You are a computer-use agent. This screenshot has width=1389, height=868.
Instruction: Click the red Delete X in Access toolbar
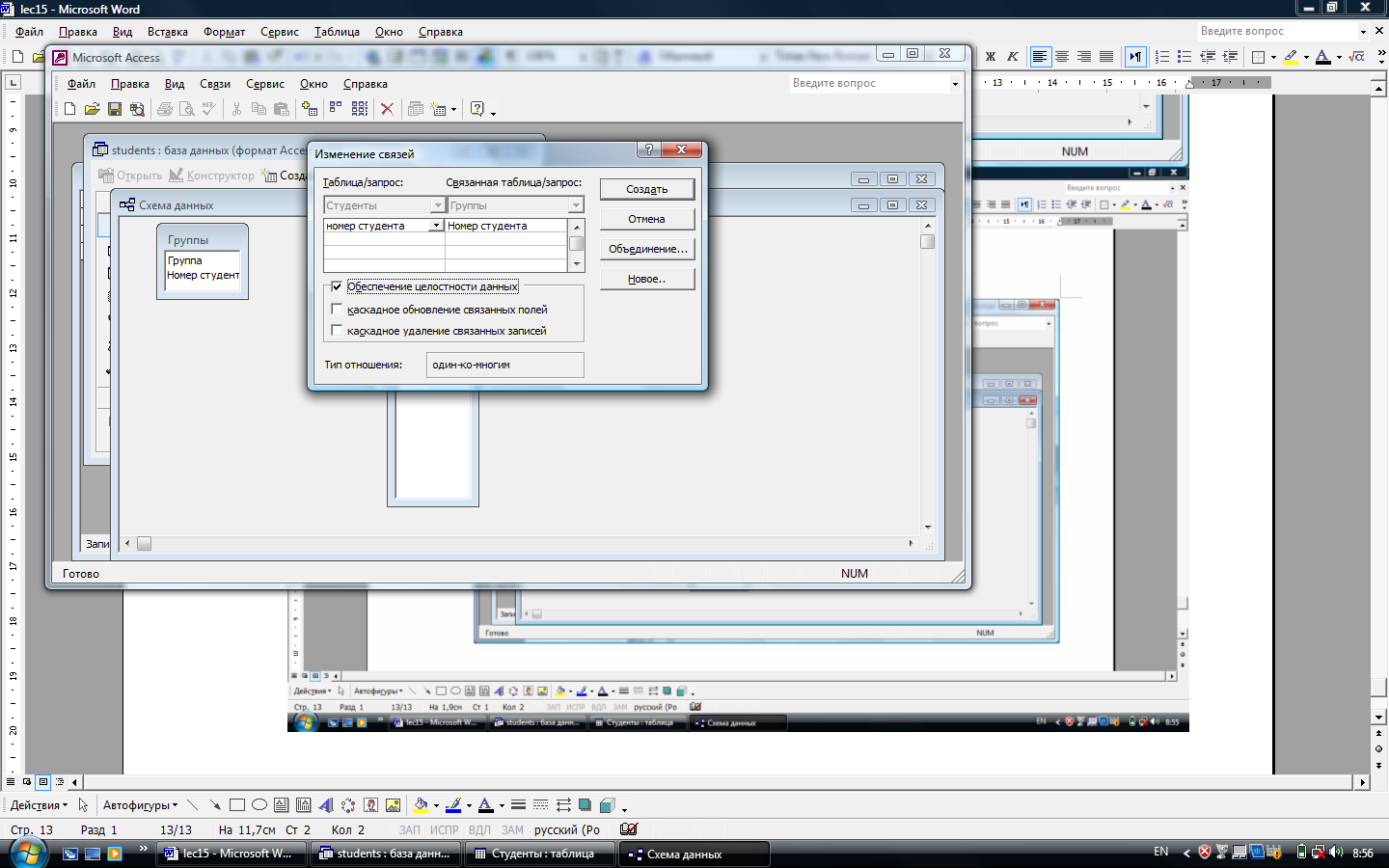pos(387,109)
